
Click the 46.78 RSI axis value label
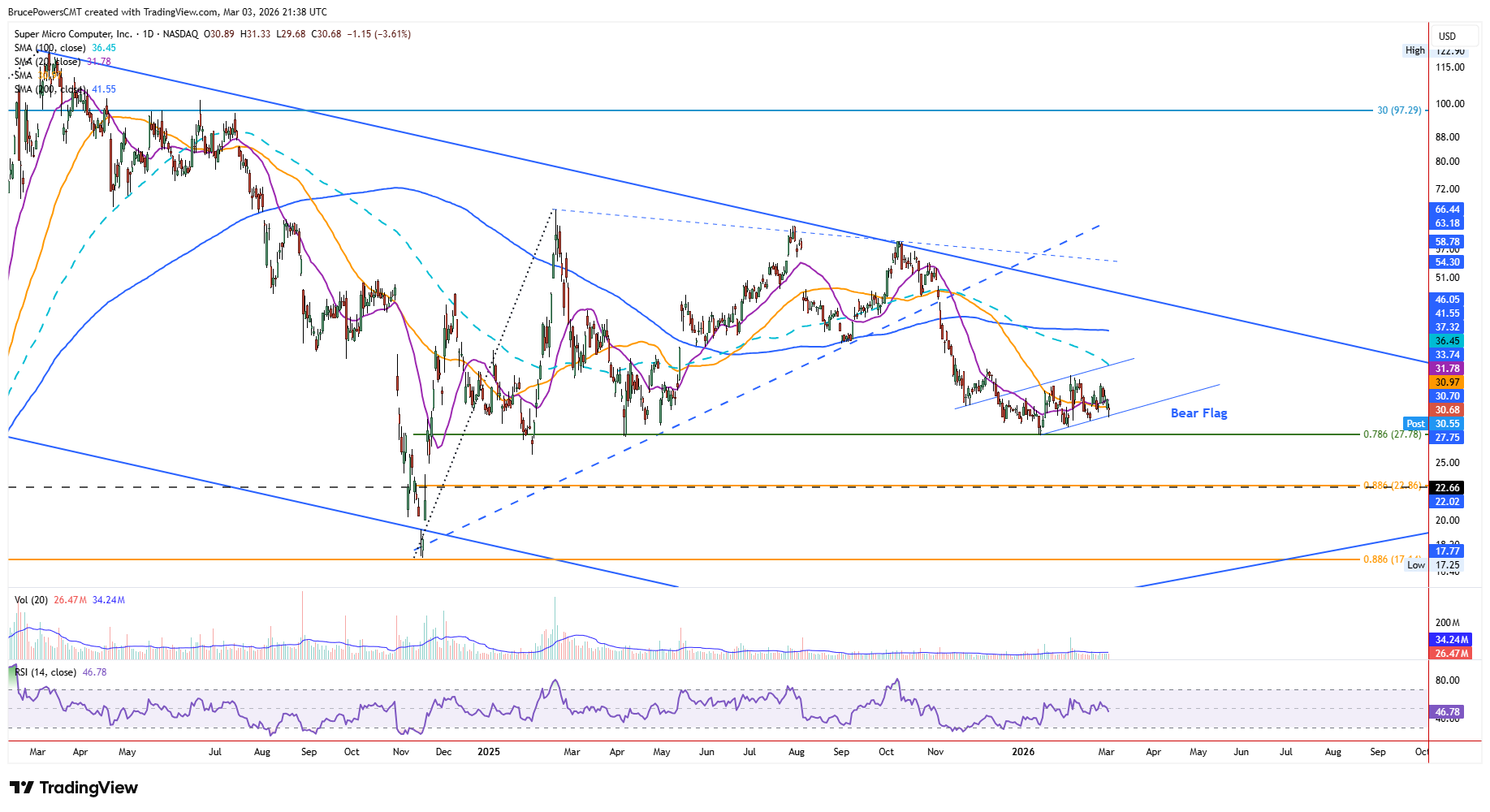[x=1447, y=712]
